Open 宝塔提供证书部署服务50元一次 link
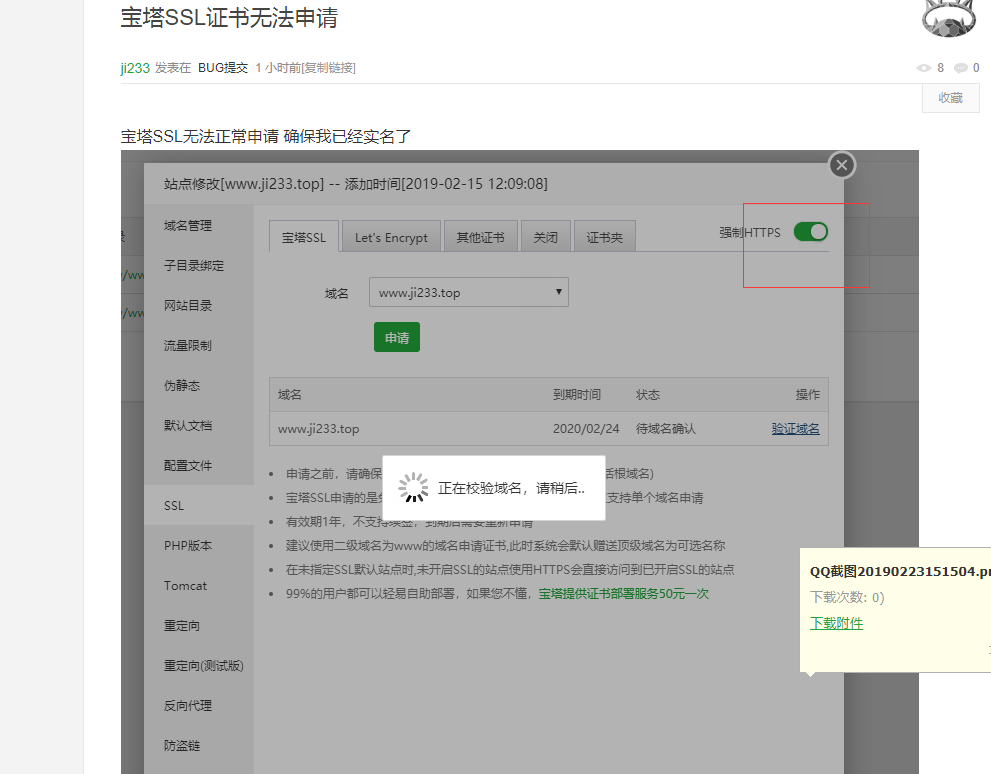This screenshot has width=991, height=774. tap(624, 593)
